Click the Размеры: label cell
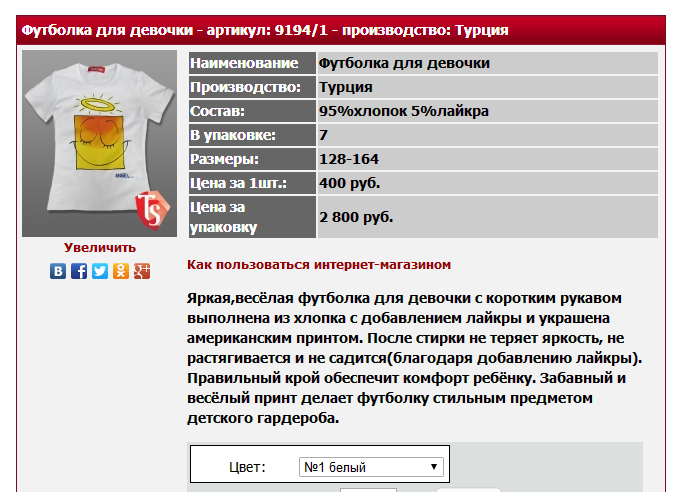This screenshot has height=492, width=683. click(x=252, y=159)
